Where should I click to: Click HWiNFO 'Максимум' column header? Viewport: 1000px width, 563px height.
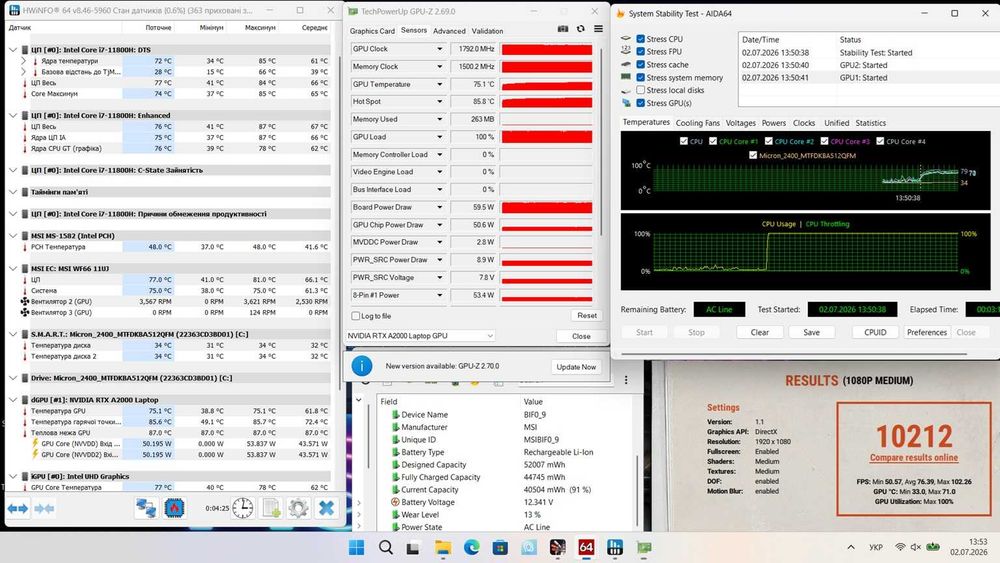(260, 27)
